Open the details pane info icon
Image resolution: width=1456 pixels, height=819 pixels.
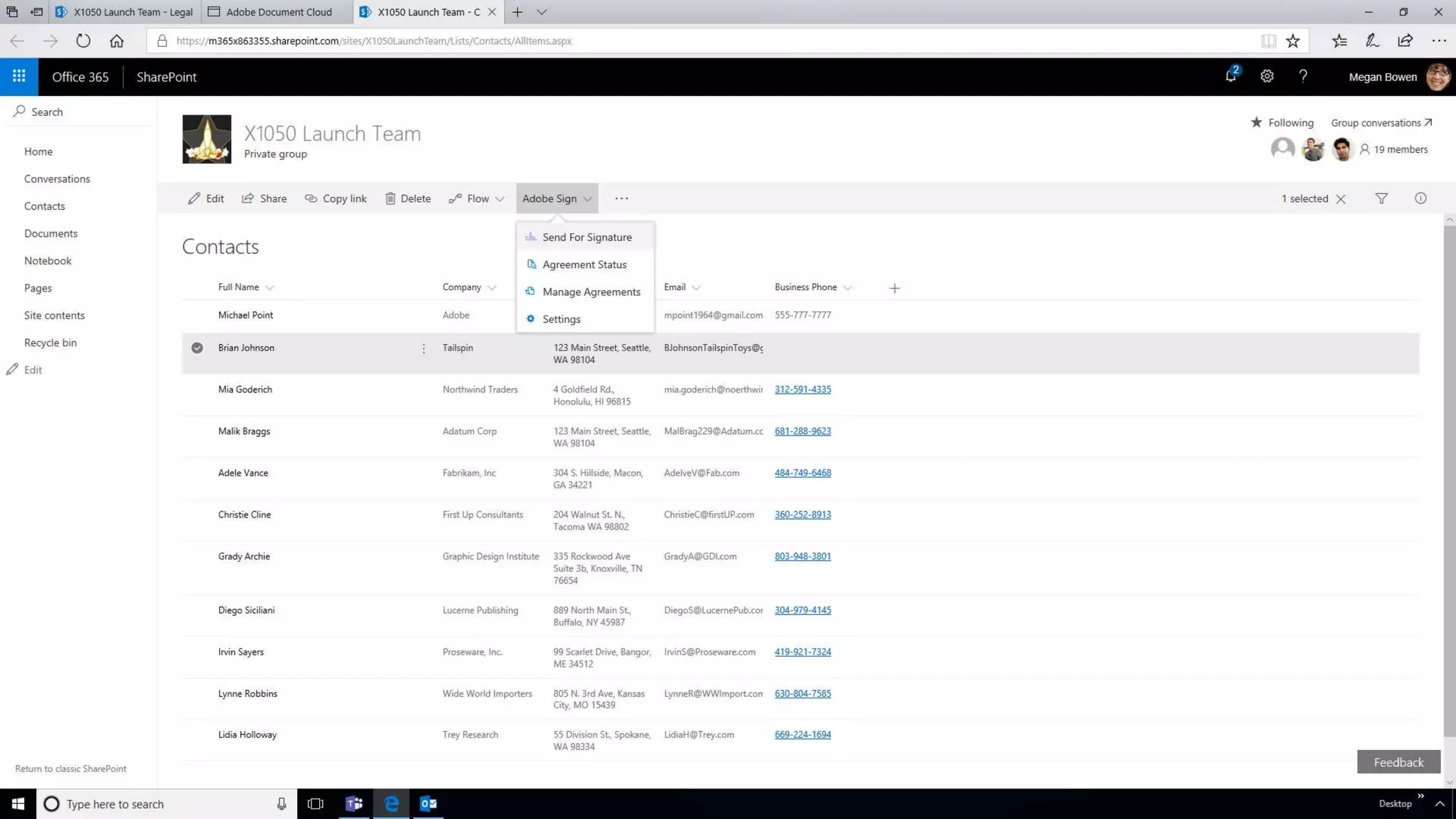tap(1420, 198)
